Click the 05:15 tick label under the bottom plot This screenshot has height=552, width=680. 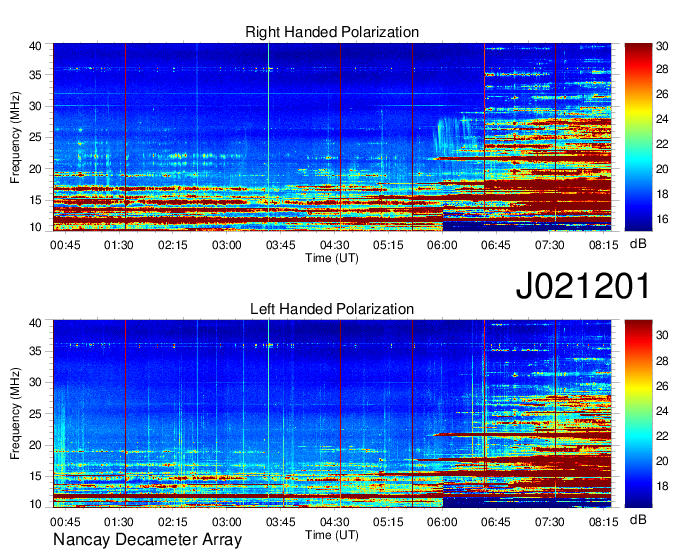pyautogui.click(x=388, y=522)
